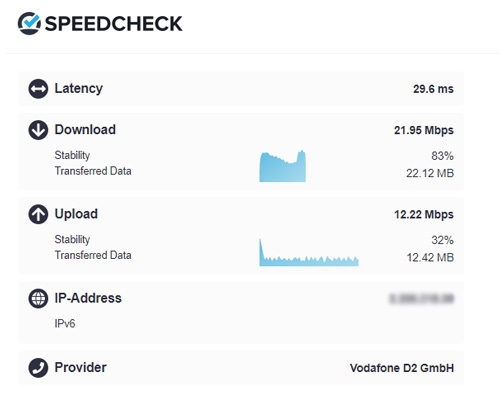Click the 21.95 Mbps download value
This screenshot has height=394, width=500.
[424, 130]
